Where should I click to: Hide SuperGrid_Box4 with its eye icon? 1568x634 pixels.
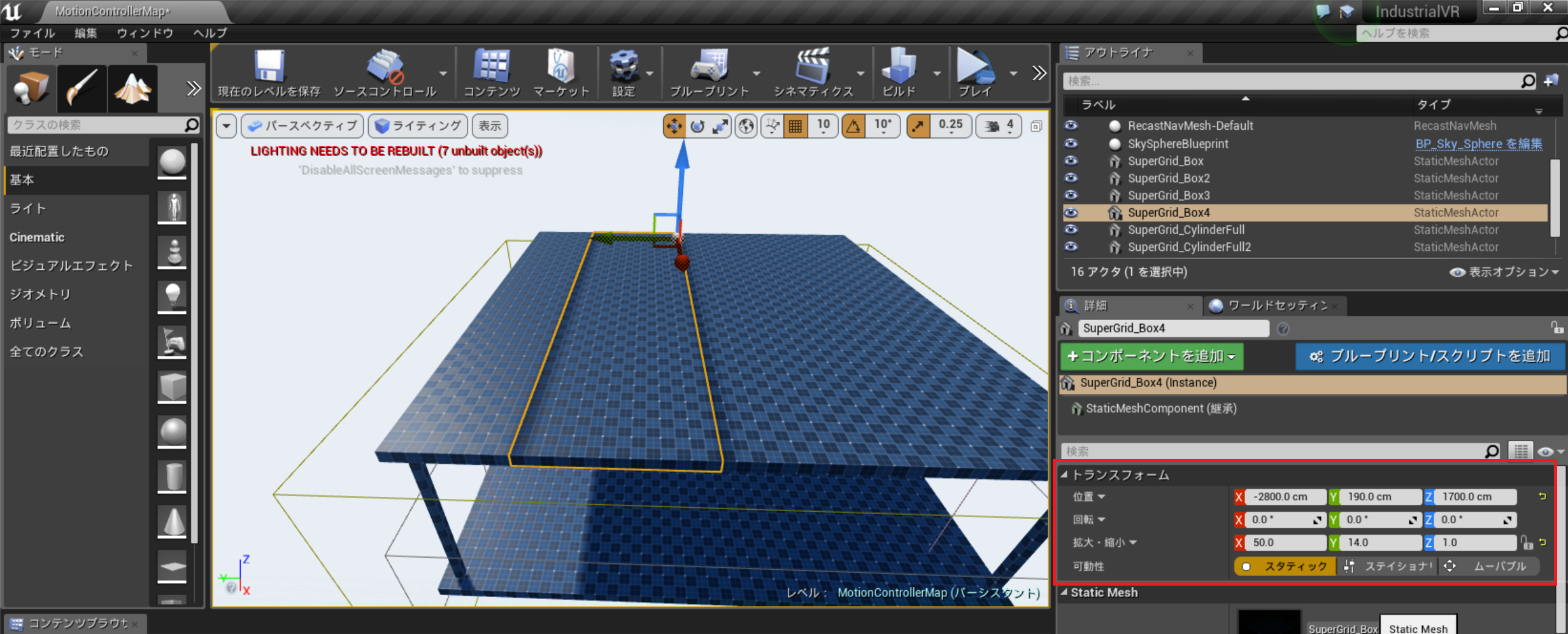coord(1071,213)
